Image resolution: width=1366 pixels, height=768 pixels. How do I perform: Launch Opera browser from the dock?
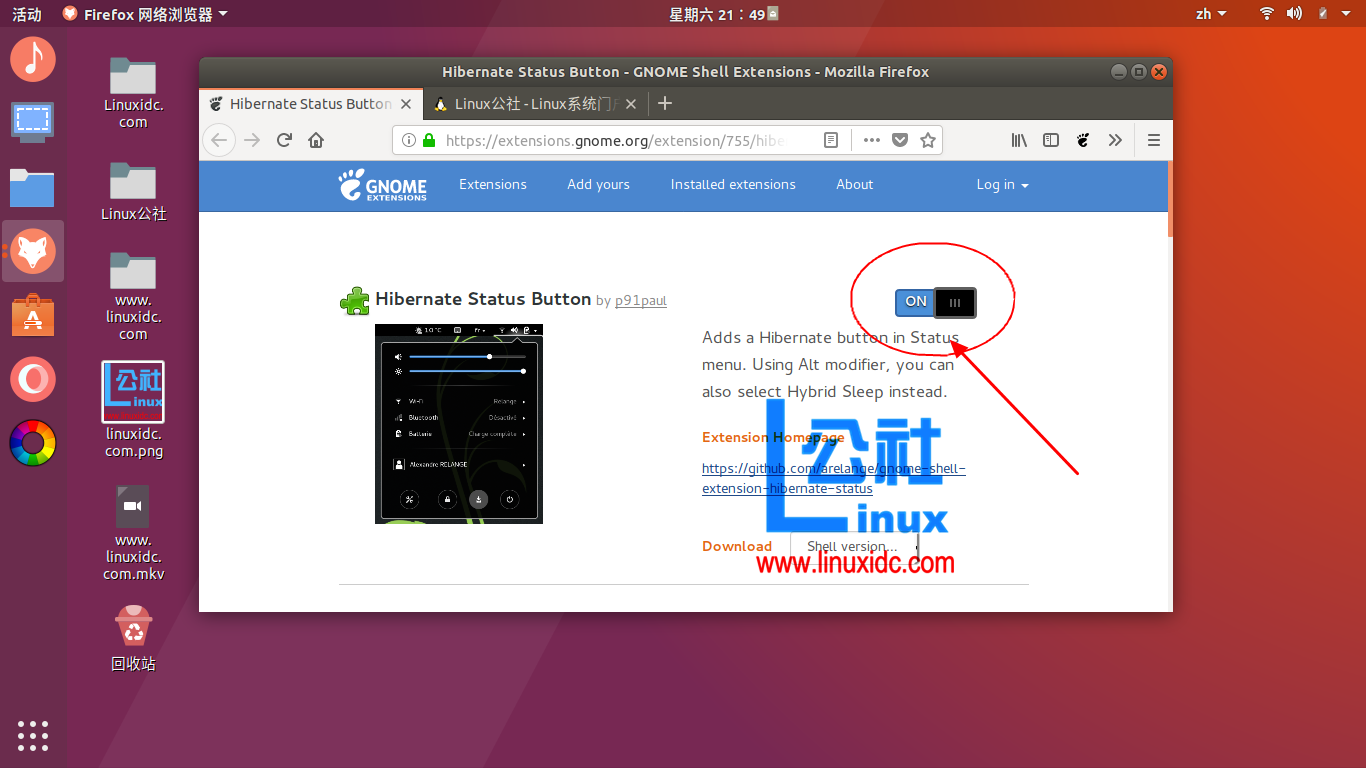click(x=33, y=379)
